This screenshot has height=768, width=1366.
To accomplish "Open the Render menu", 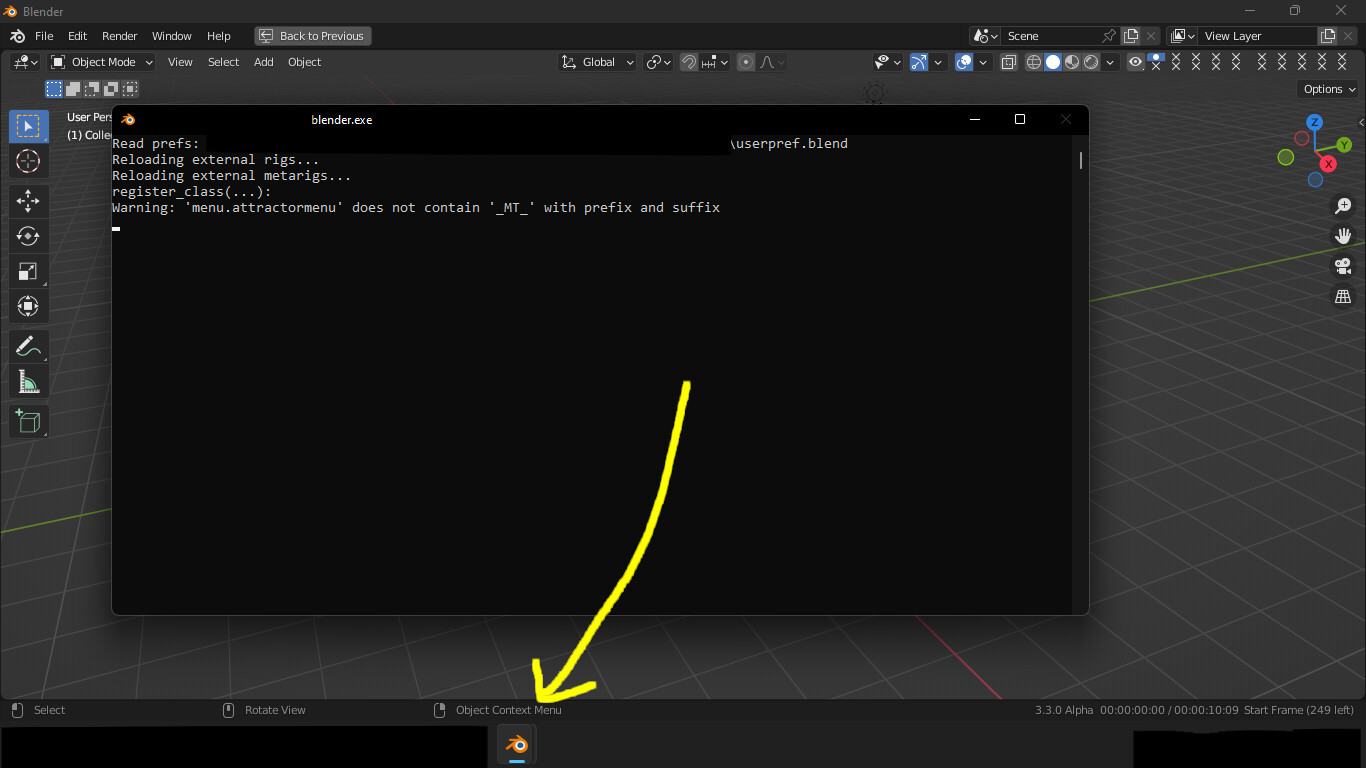I will tap(119, 35).
